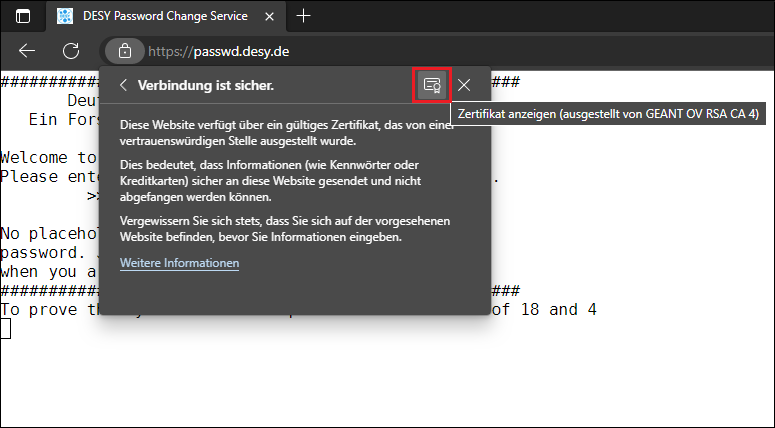
Task: Reload the current page
Action: tap(71, 51)
